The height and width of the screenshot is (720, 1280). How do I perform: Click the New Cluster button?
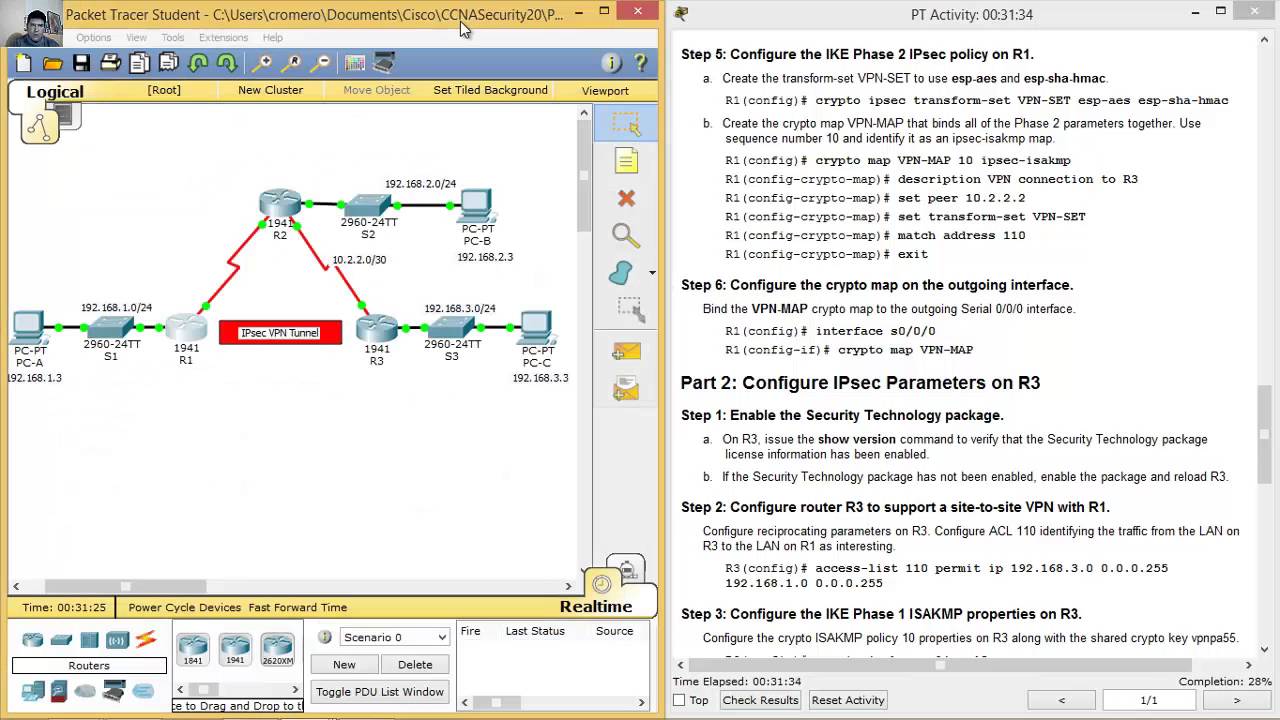point(270,90)
